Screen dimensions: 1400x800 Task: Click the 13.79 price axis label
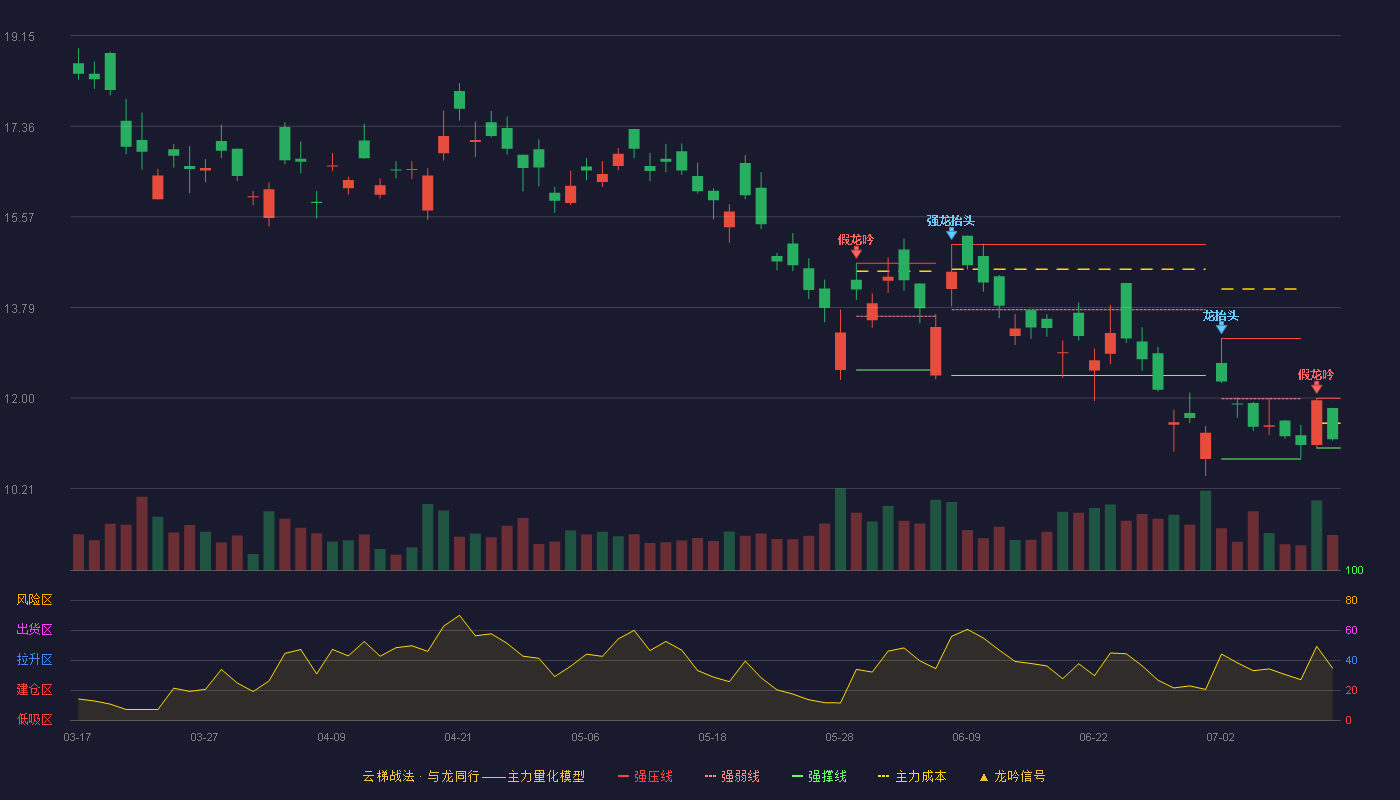click(19, 309)
